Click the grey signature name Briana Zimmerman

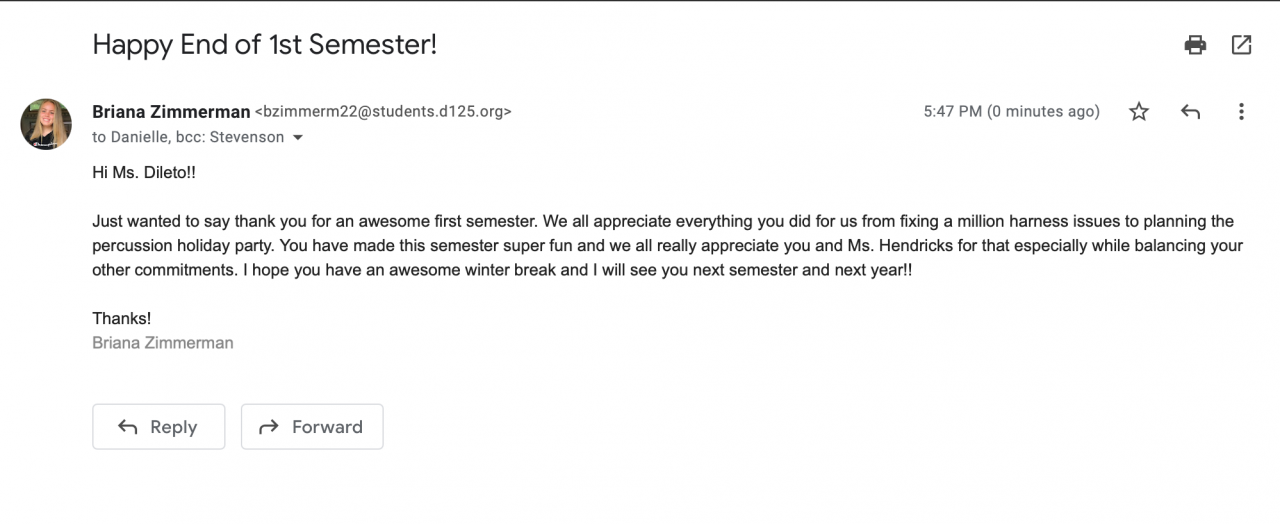[163, 343]
